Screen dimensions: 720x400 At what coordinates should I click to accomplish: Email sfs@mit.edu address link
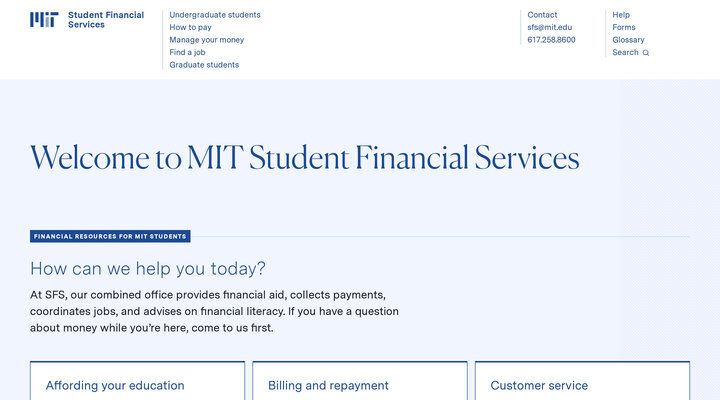point(549,27)
